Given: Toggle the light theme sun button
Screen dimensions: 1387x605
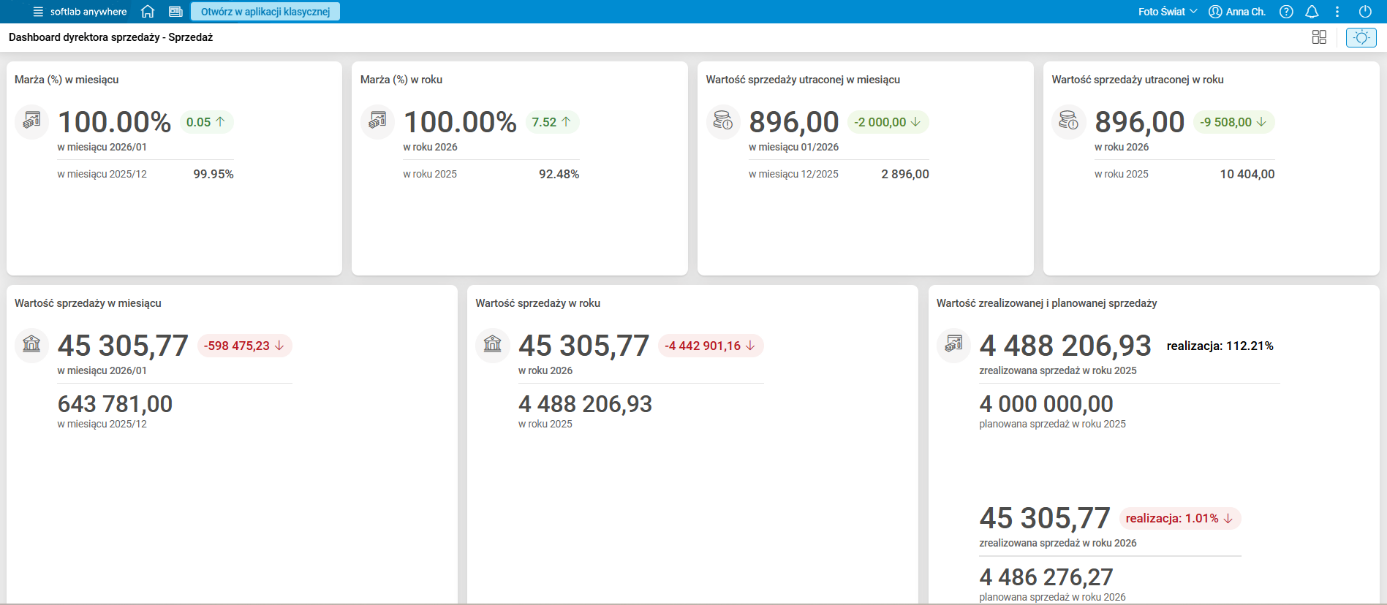Looking at the screenshot, I should 1361,37.
